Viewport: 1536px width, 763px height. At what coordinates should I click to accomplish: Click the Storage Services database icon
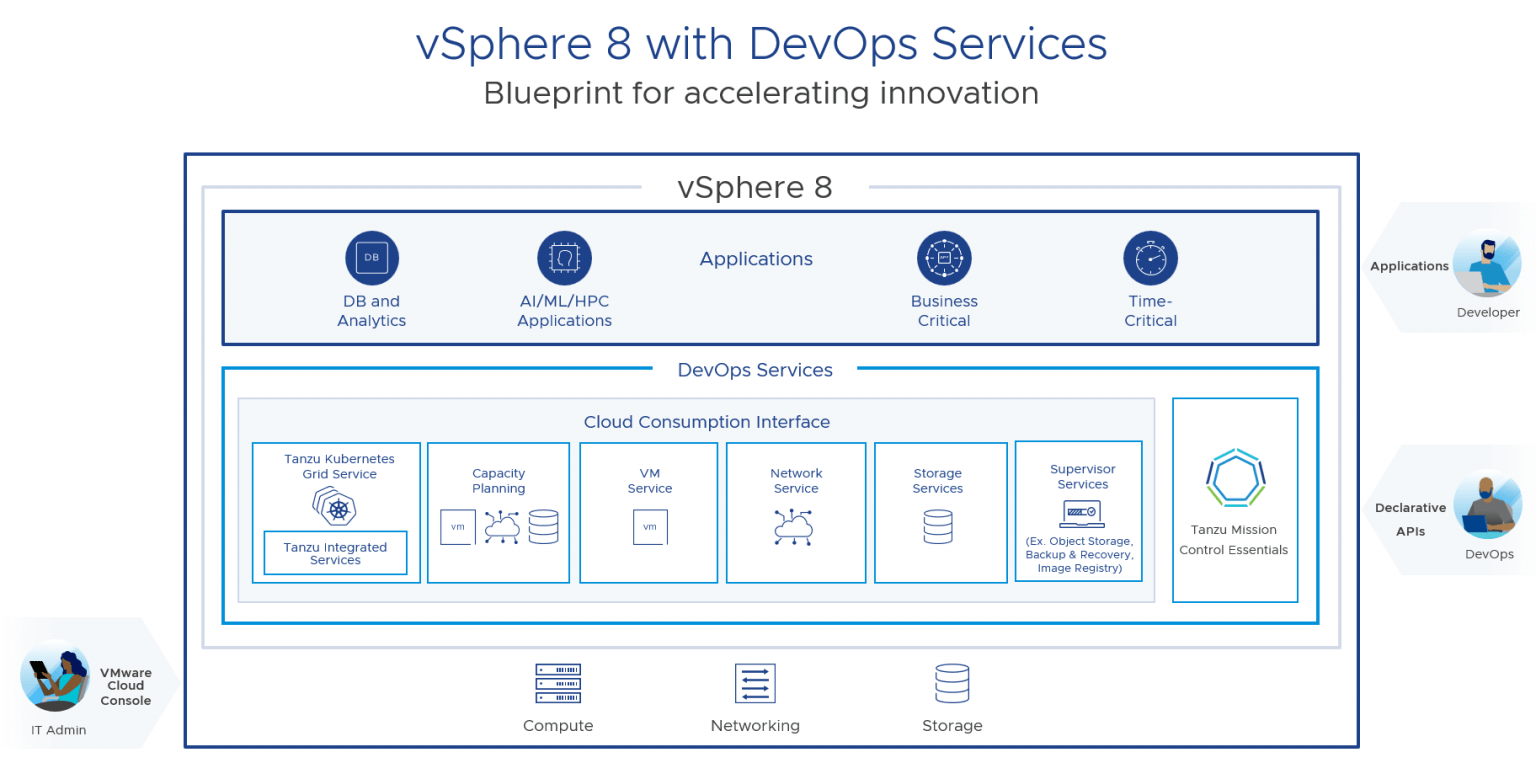pos(938,527)
